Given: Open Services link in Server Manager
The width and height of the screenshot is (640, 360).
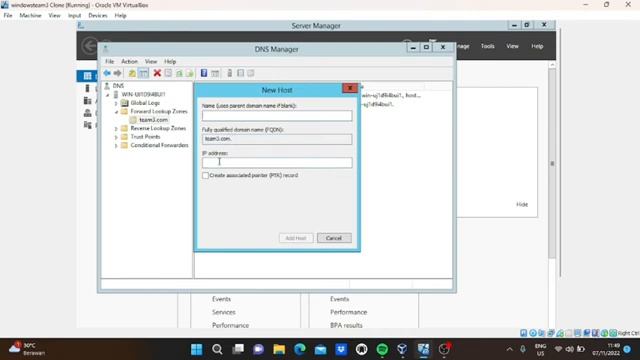Looking at the screenshot, I should 224,312.
